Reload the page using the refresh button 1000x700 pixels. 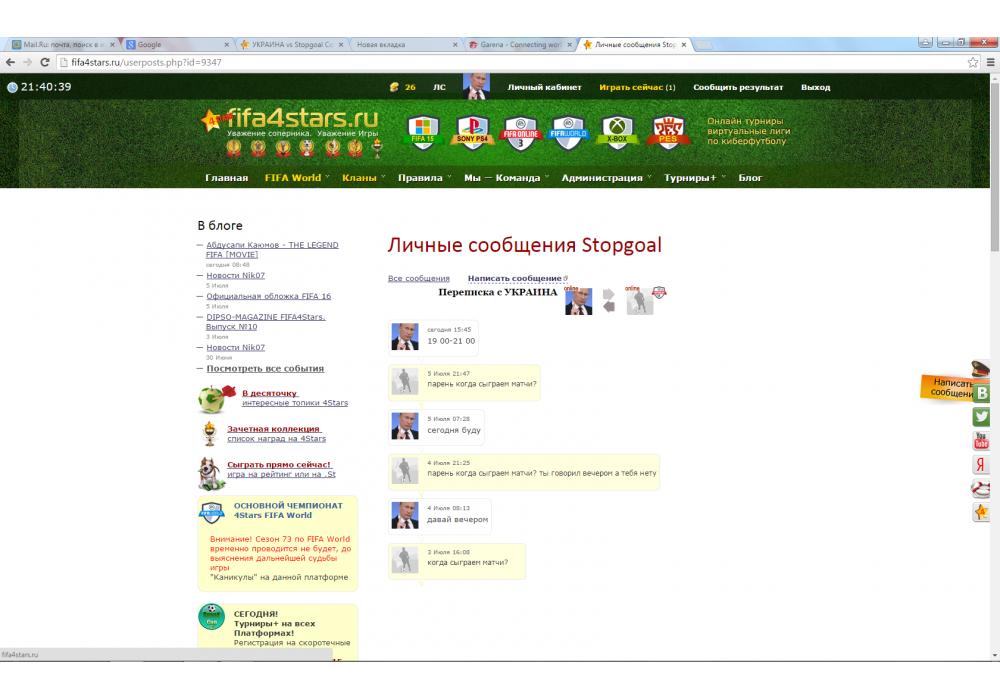[x=45, y=62]
